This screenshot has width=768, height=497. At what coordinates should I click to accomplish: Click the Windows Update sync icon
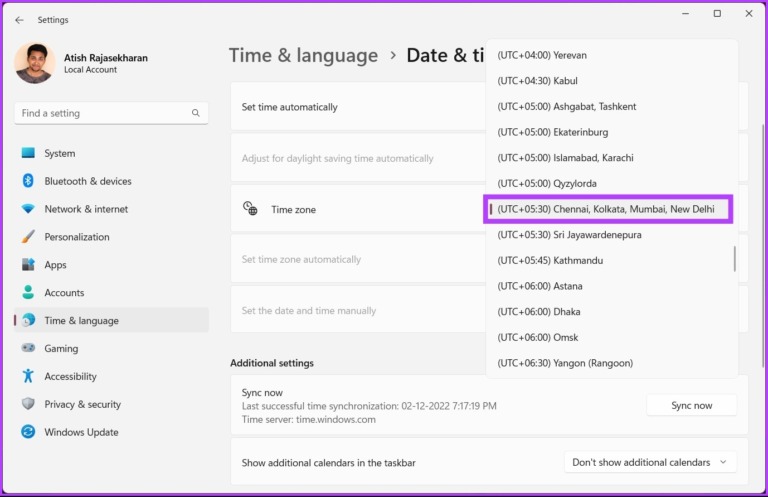28,432
